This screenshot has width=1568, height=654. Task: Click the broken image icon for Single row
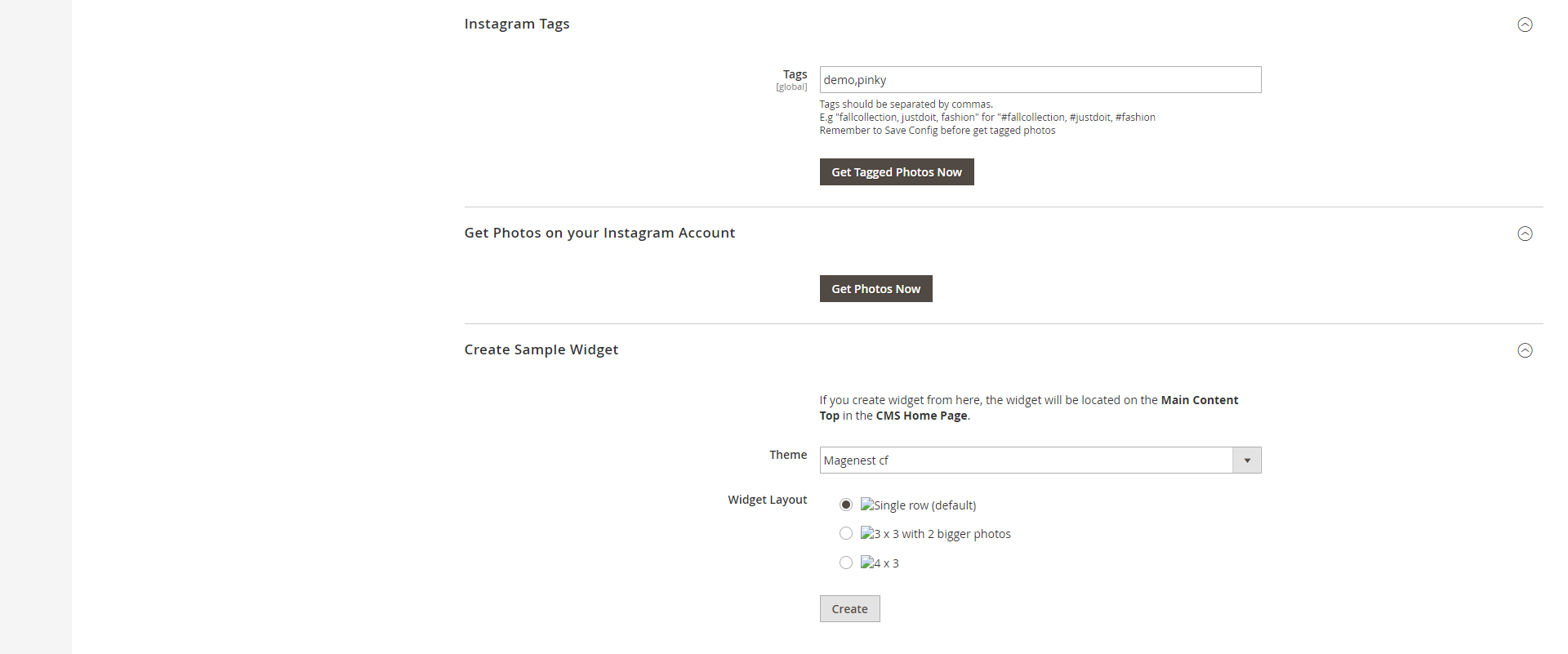(867, 505)
